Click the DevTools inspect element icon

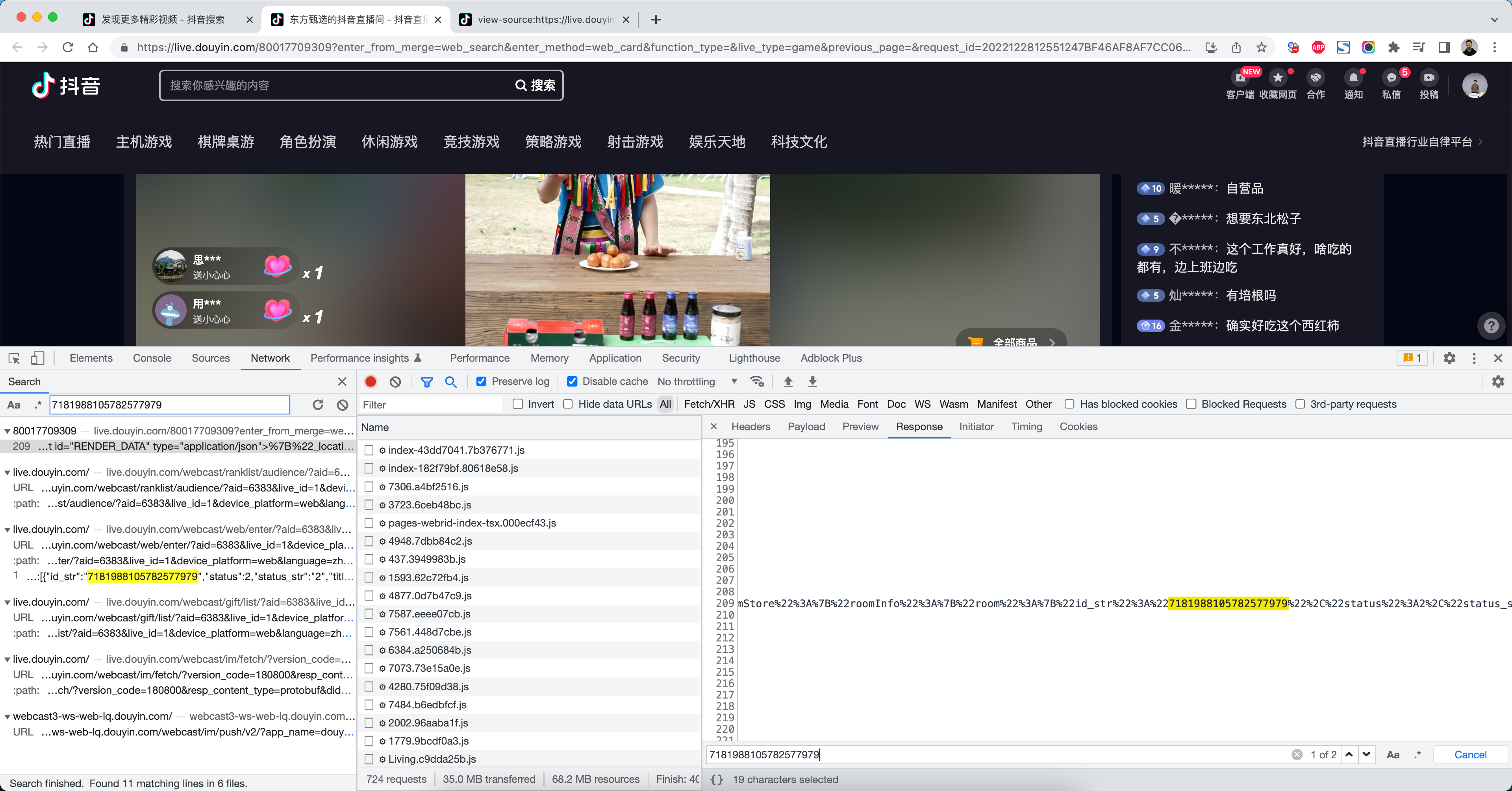pos(15,358)
